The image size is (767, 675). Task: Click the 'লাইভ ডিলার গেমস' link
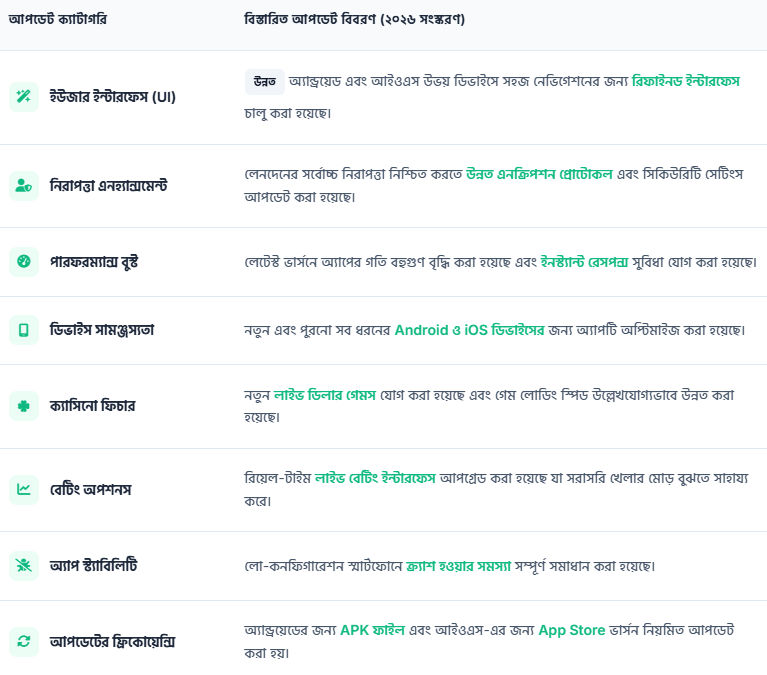tap(324, 394)
